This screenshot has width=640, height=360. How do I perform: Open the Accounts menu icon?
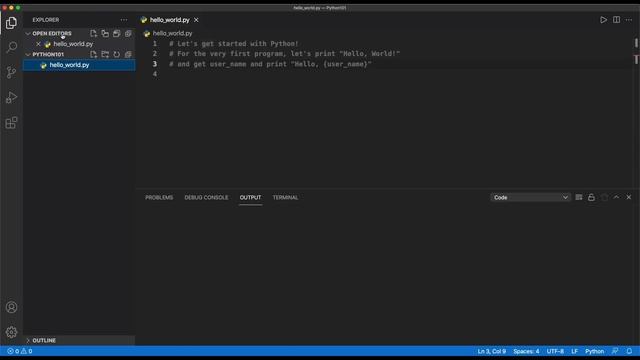[11, 307]
